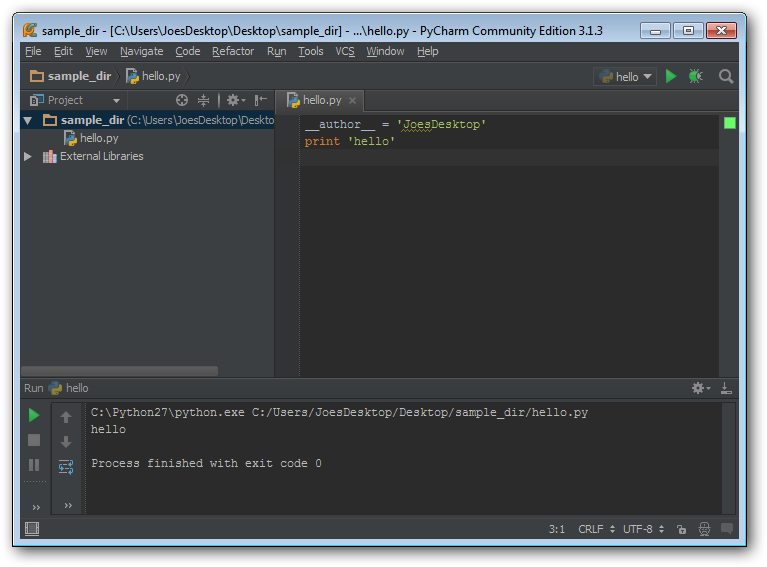Stop the process in Run panel
767x567 pixels.
point(34,440)
